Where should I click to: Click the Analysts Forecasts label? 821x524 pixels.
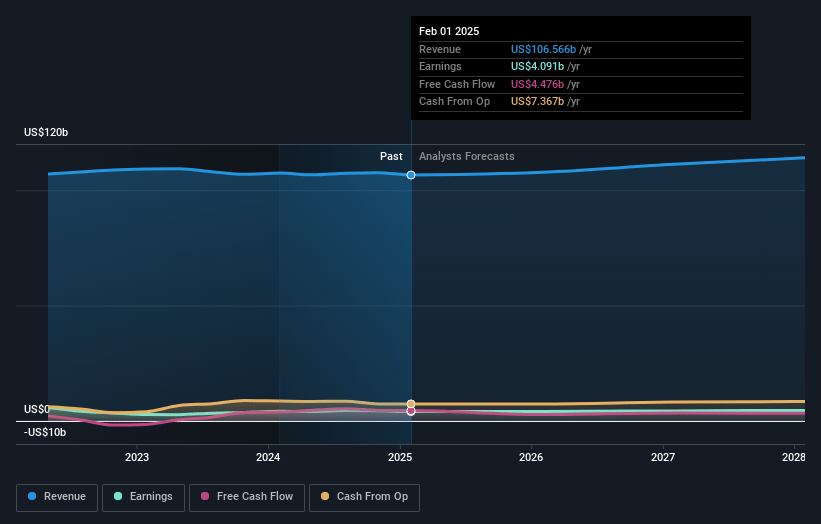467,157
